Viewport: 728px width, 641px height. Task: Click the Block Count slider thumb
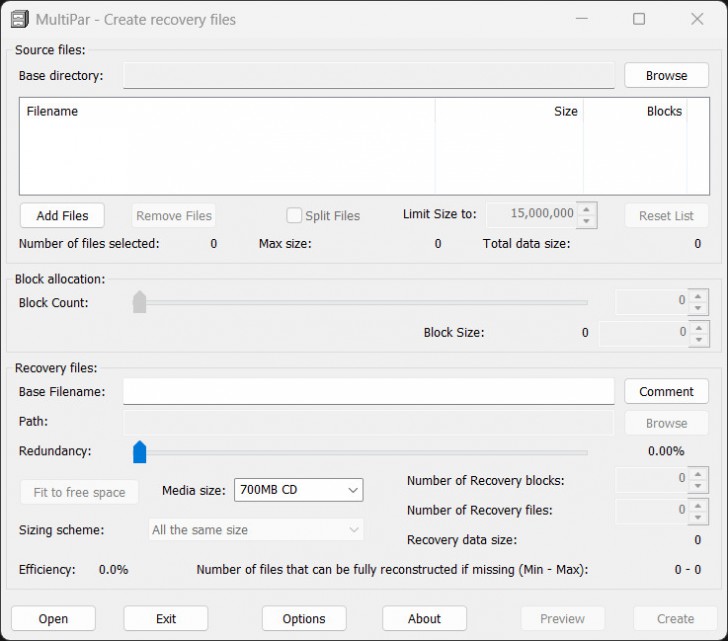(x=140, y=302)
